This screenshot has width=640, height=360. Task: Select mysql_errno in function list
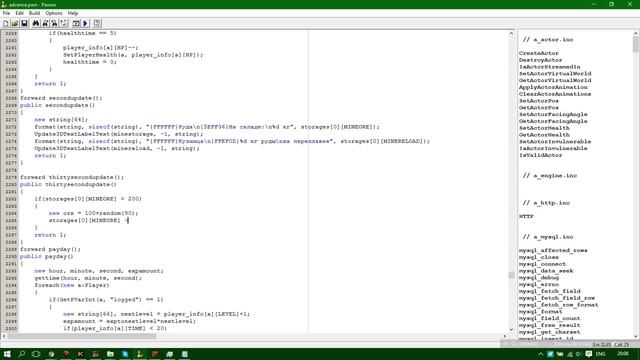pyautogui.click(x=539, y=284)
